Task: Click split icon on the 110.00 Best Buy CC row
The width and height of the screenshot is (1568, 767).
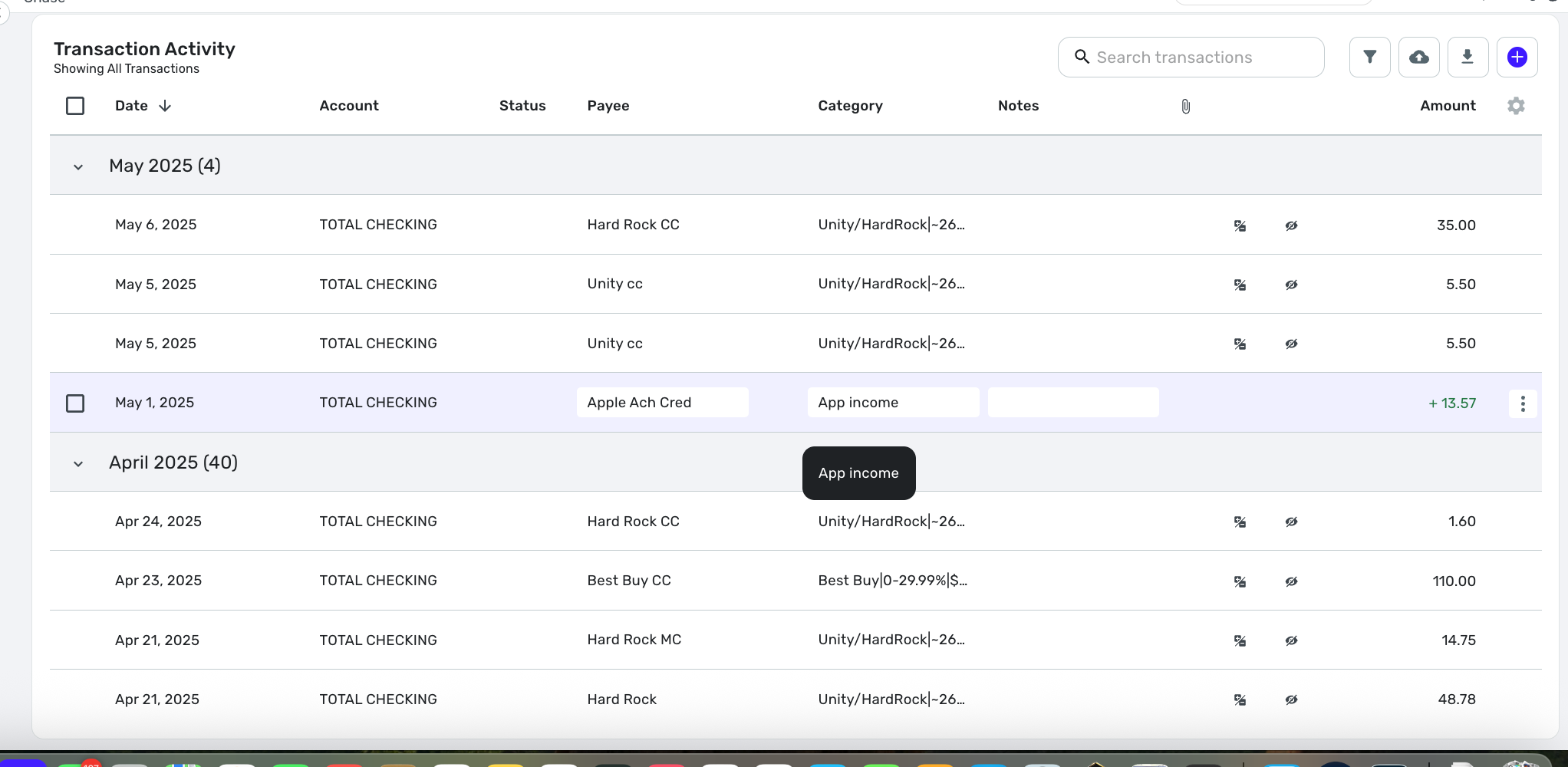Action: tap(1240, 581)
